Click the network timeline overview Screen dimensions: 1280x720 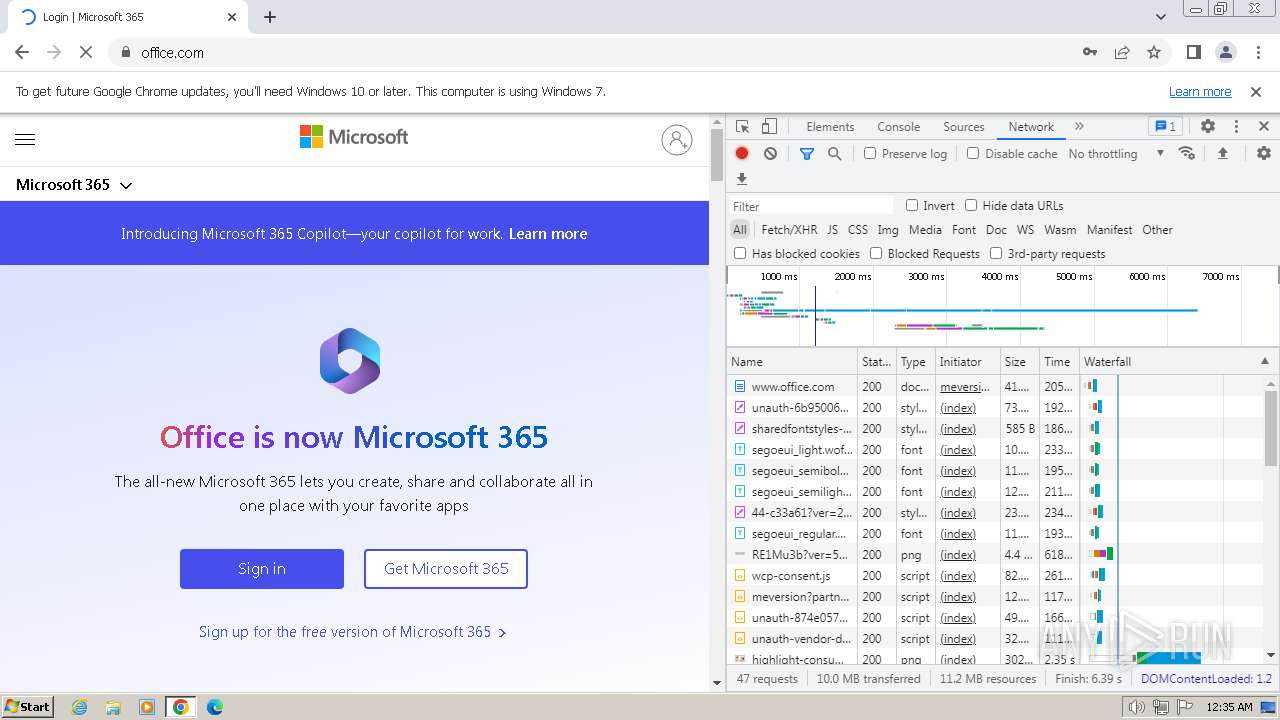coord(1002,307)
